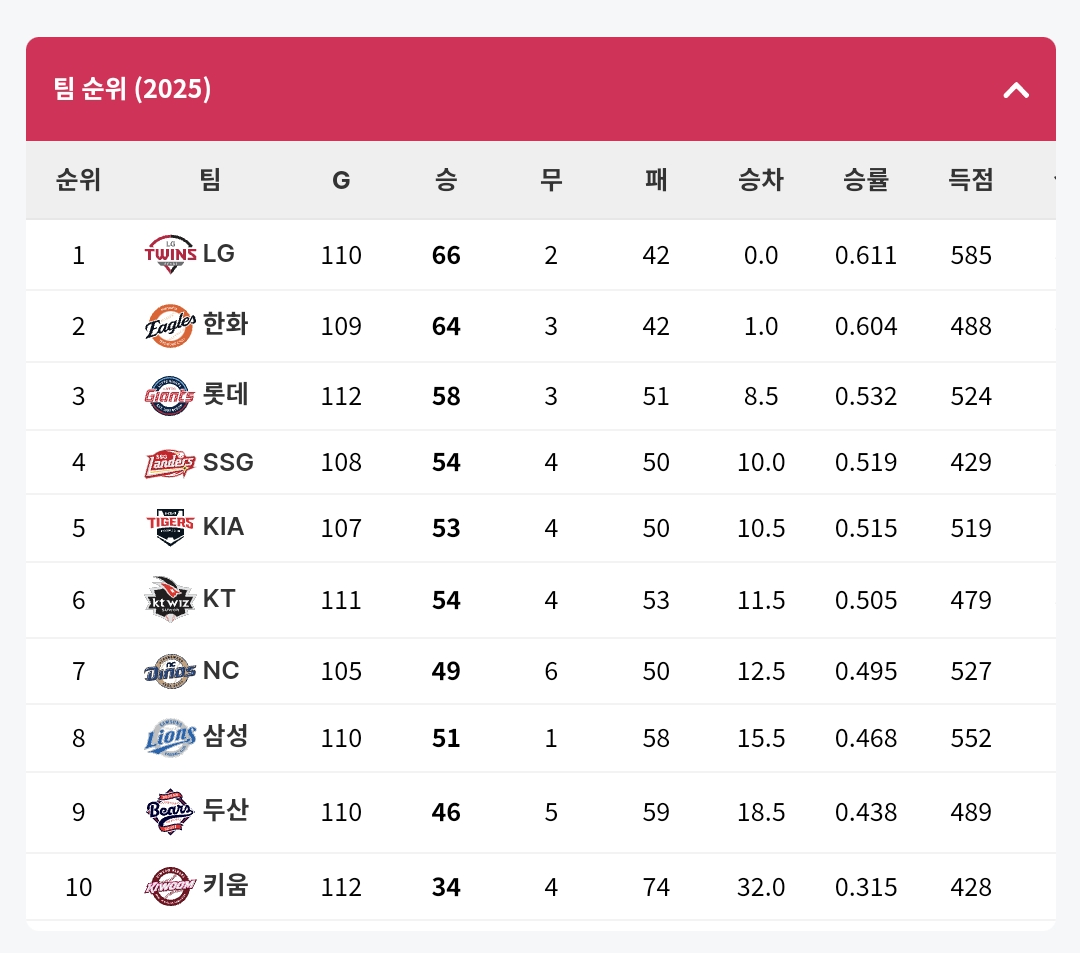This screenshot has height=953, width=1080.
Task: Click the Samsung Lions team logo
Action: 170,739
